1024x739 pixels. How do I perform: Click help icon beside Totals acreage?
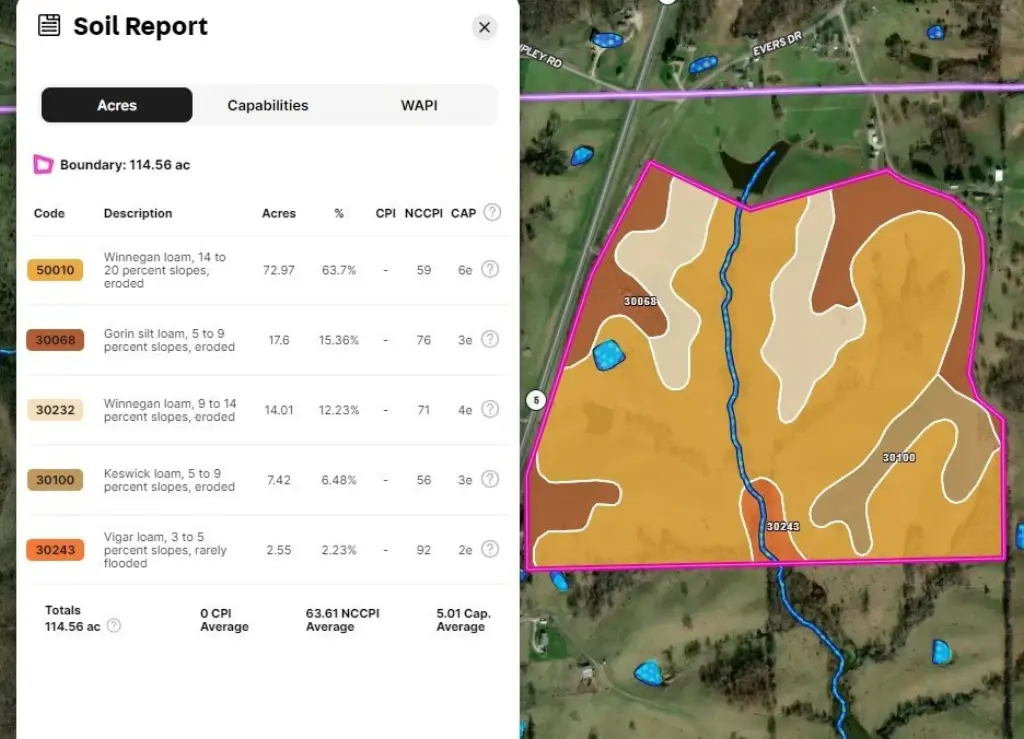(114, 626)
